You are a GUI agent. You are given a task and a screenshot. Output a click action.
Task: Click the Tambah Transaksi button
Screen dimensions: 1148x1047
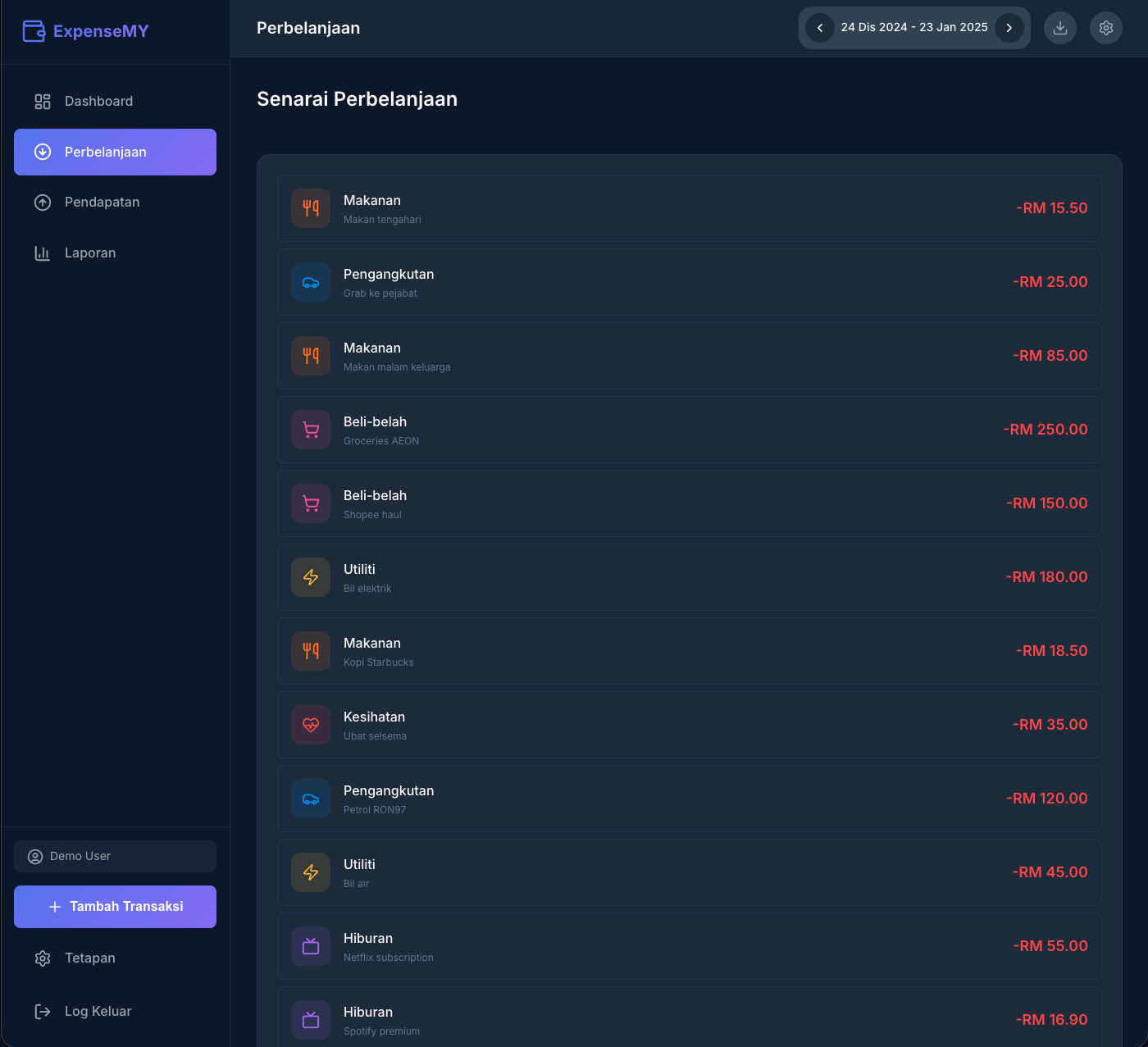tap(115, 907)
